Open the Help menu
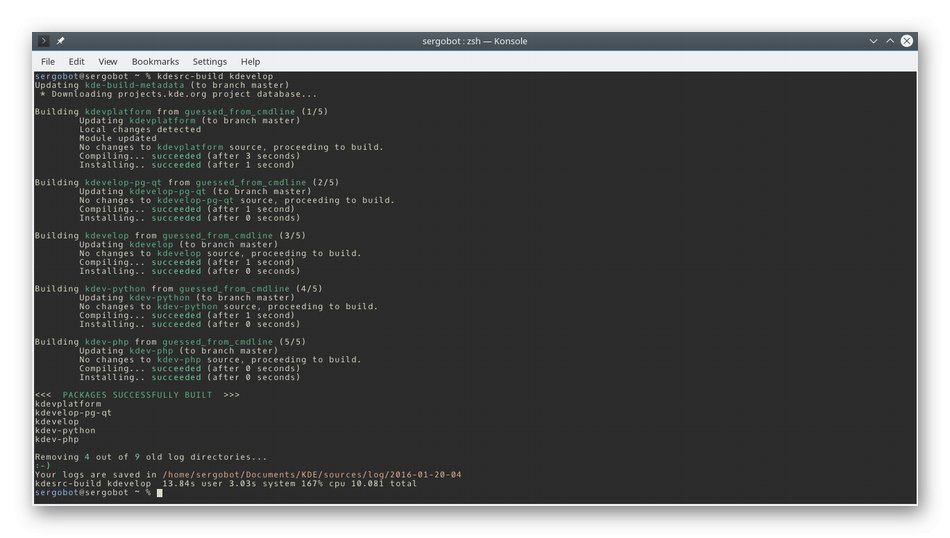 [250, 61]
